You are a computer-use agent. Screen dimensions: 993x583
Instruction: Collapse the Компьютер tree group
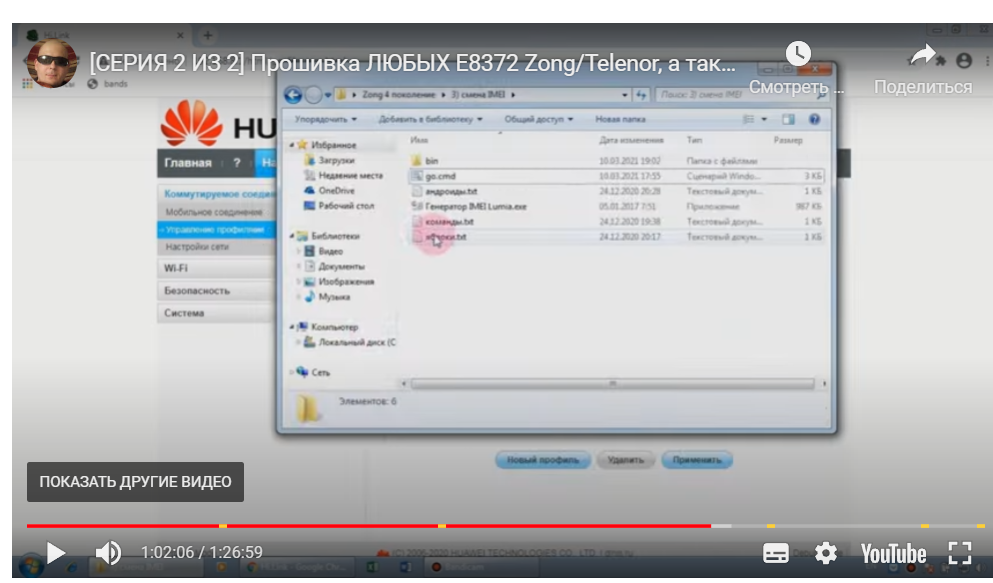[292, 327]
